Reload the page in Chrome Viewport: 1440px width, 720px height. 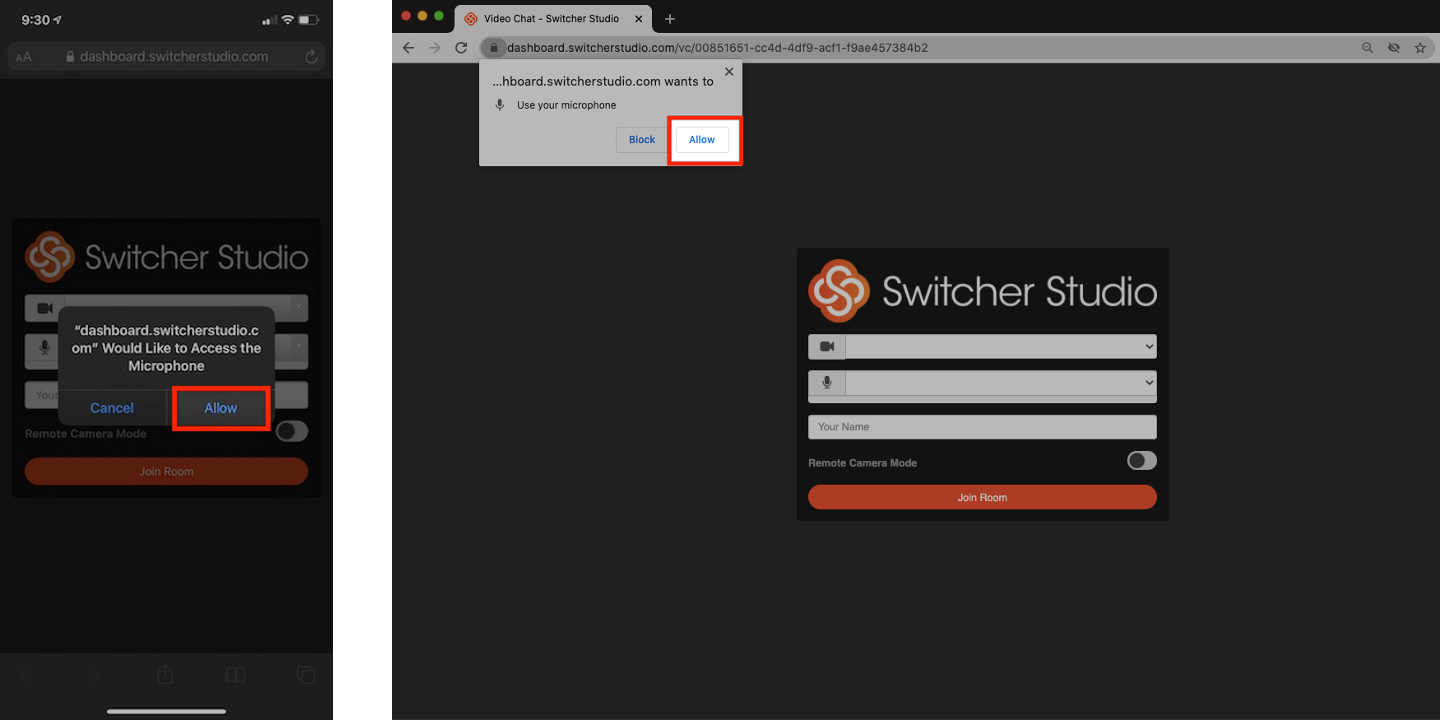point(461,48)
